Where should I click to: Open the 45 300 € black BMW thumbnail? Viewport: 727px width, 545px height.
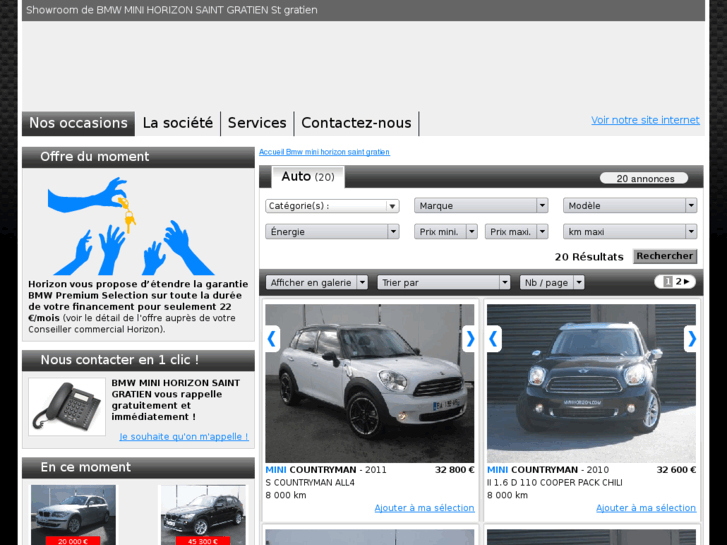coord(203,515)
